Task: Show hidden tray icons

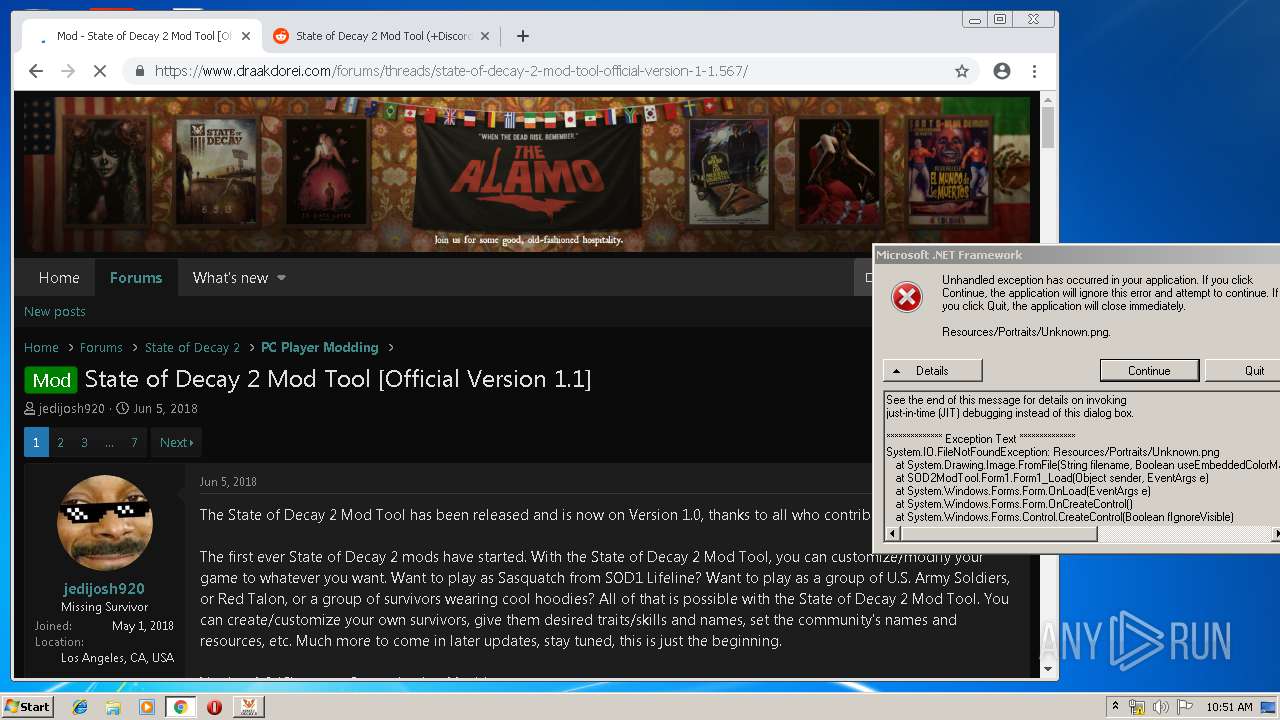Action: tap(1115, 707)
